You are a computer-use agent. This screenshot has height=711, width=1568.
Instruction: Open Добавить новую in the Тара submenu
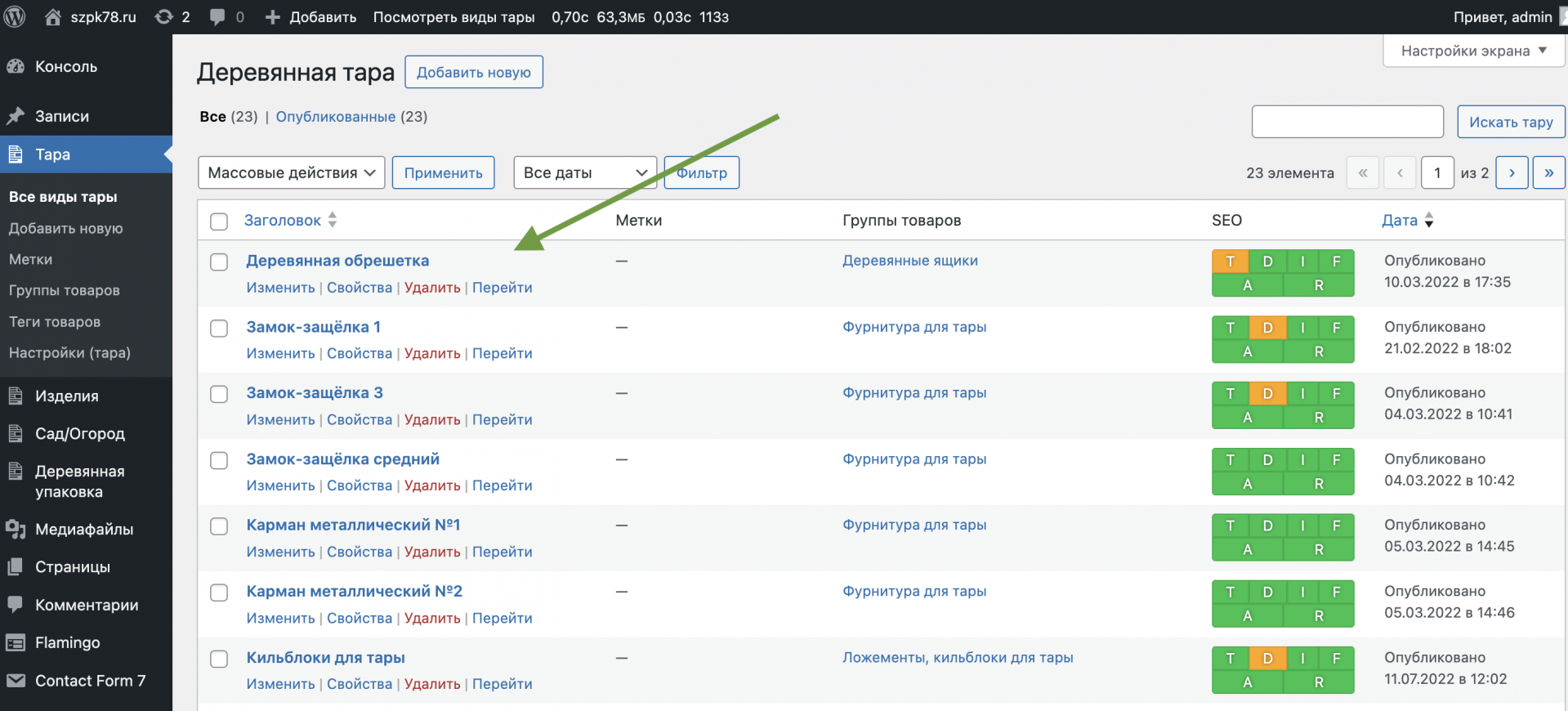(65, 229)
